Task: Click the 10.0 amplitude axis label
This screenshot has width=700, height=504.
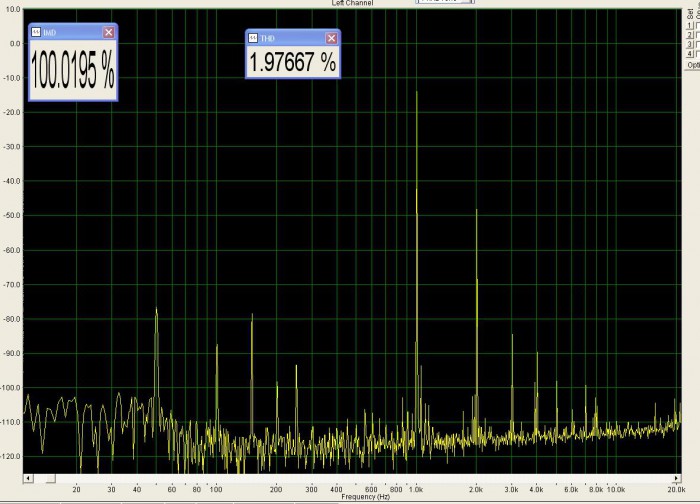Action: 14,9
